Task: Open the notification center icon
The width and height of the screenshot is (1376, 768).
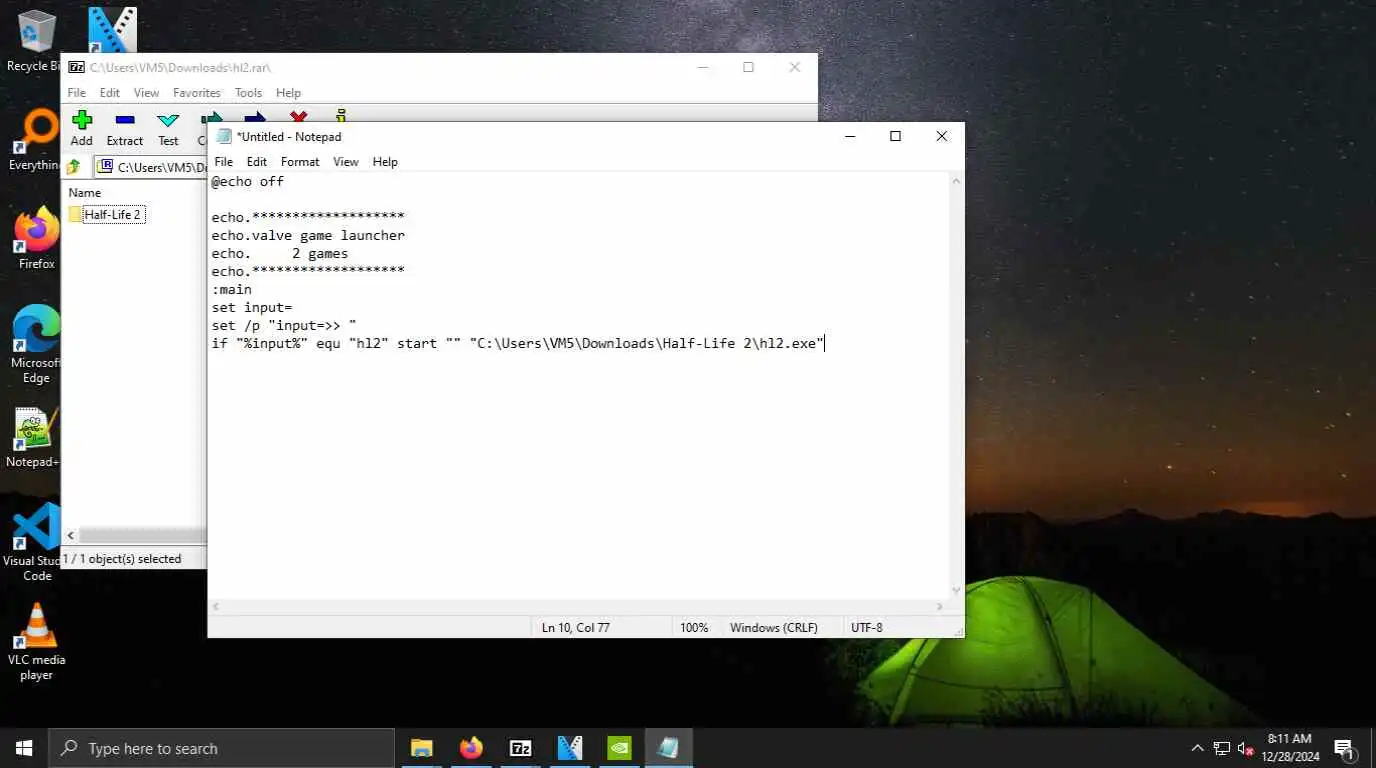Action: (1344, 748)
